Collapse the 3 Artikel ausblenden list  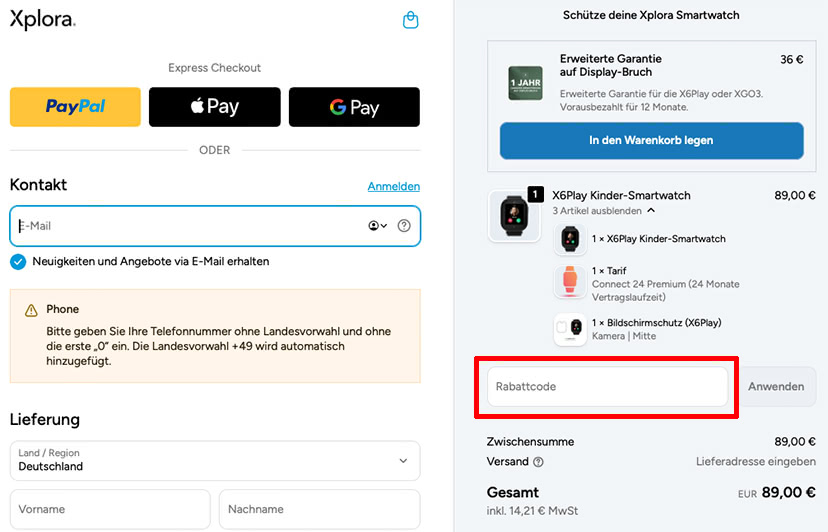pyautogui.click(x=604, y=211)
